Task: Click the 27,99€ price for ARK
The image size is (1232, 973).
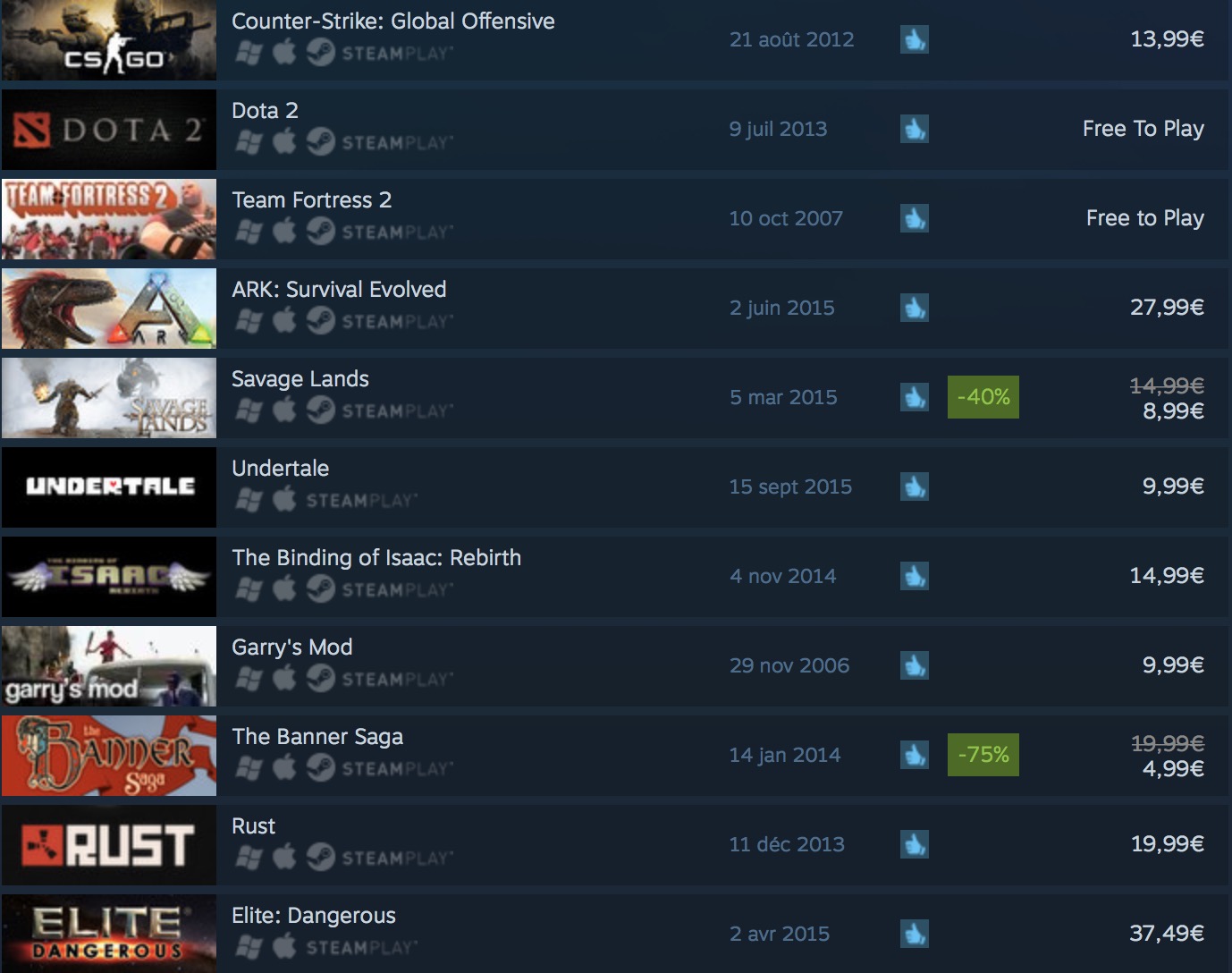Action: [1167, 308]
